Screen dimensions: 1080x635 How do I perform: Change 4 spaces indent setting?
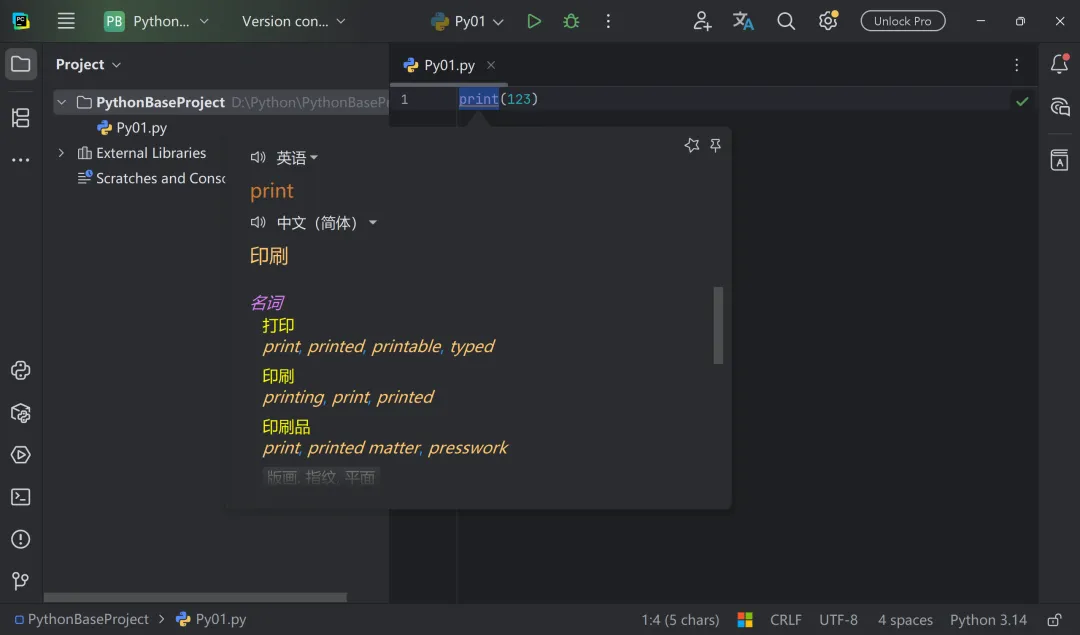tap(905, 620)
